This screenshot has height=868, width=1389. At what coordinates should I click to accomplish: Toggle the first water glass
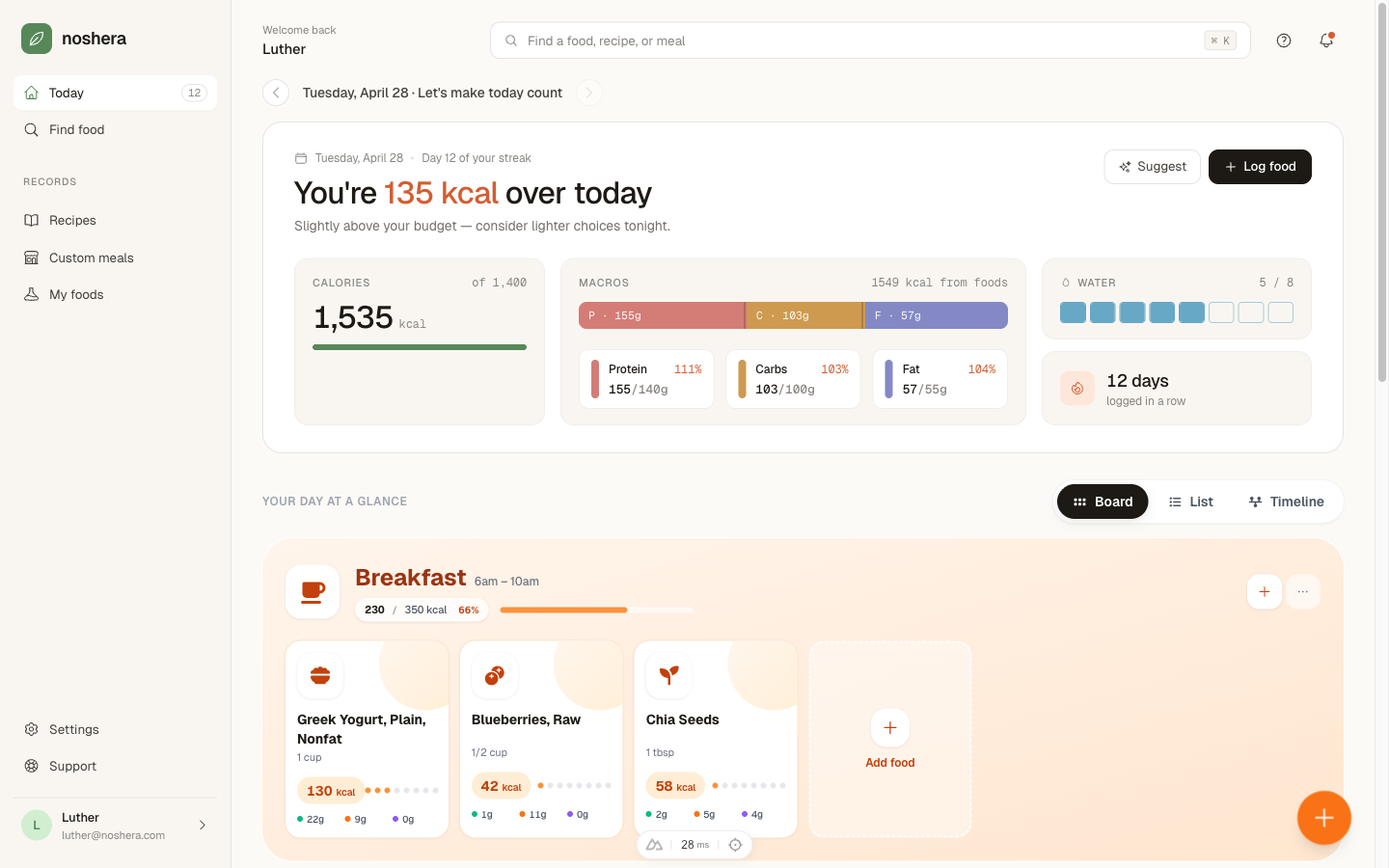coord(1073,312)
